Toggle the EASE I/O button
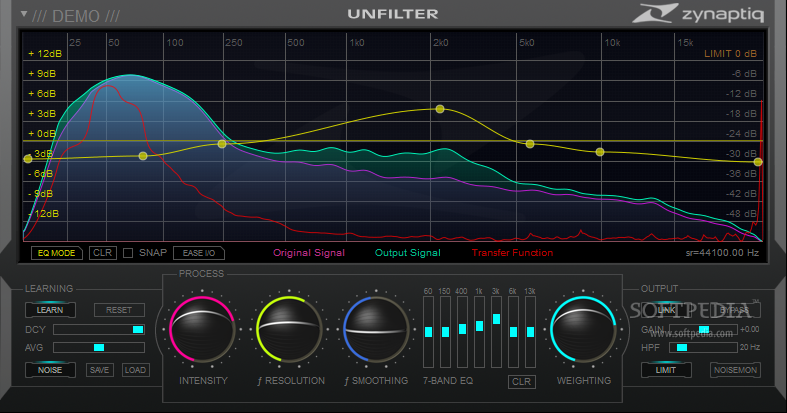 [x=199, y=253]
